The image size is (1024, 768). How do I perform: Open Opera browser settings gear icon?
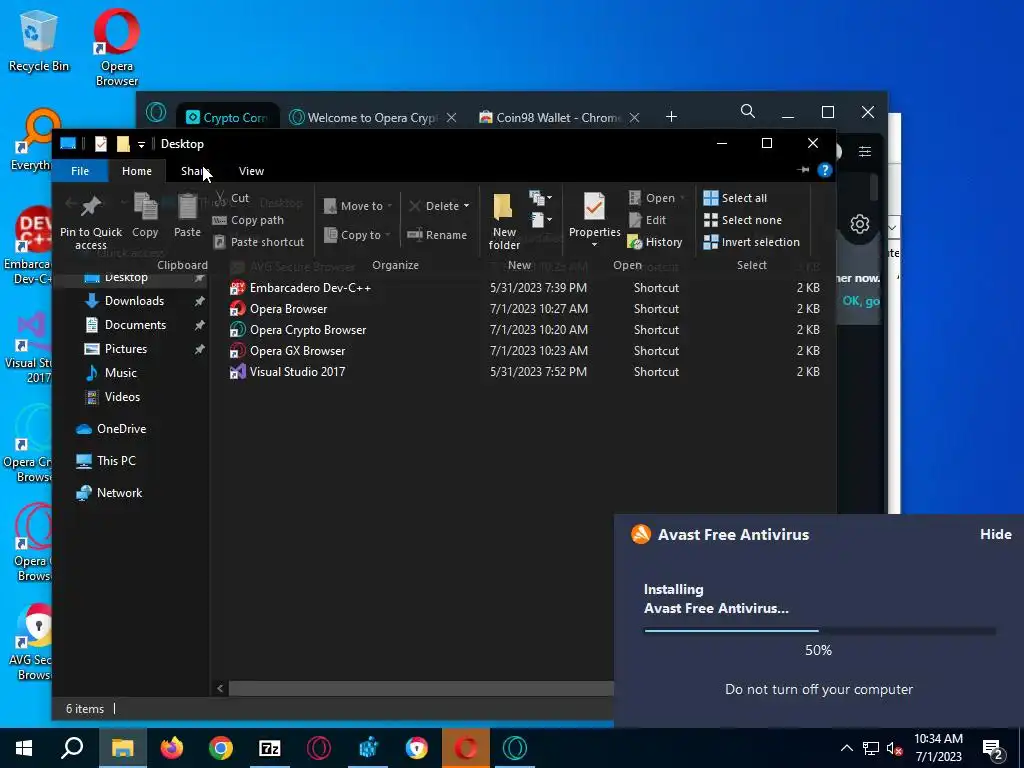(x=859, y=224)
